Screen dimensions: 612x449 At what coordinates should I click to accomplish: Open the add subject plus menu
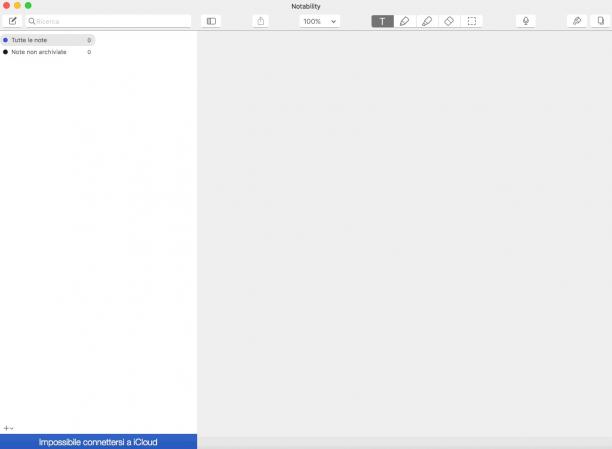point(8,428)
